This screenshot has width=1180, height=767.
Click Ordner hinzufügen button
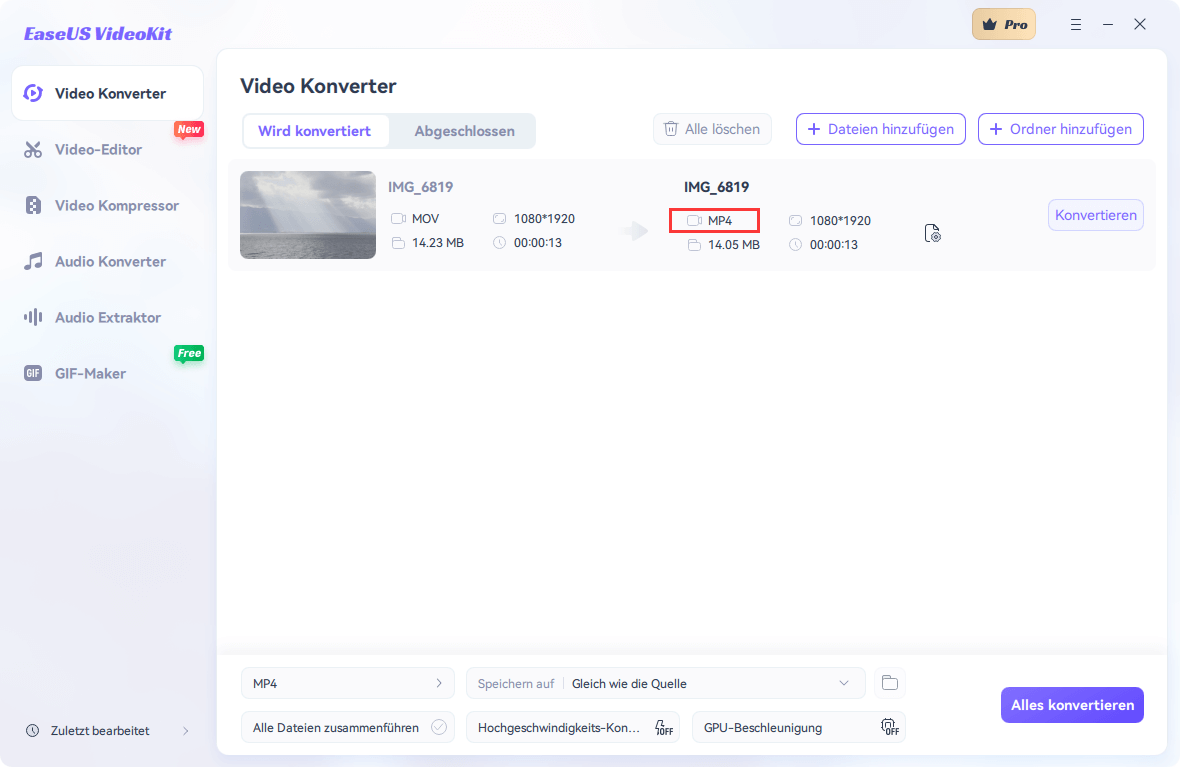tap(1060, 129)
